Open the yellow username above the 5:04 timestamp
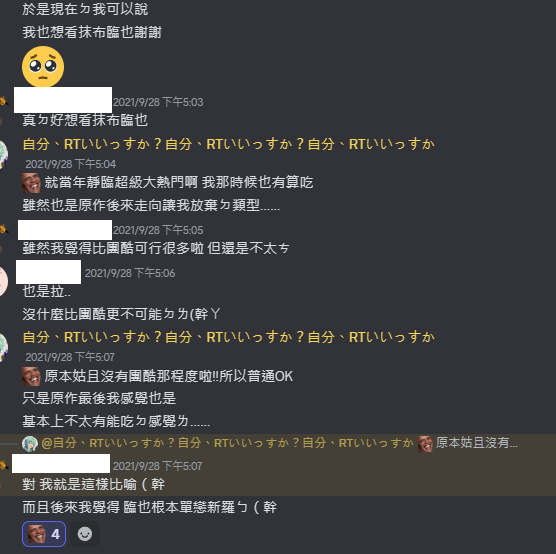The height and width of the screenshot is (554, 556). (228, 144)
